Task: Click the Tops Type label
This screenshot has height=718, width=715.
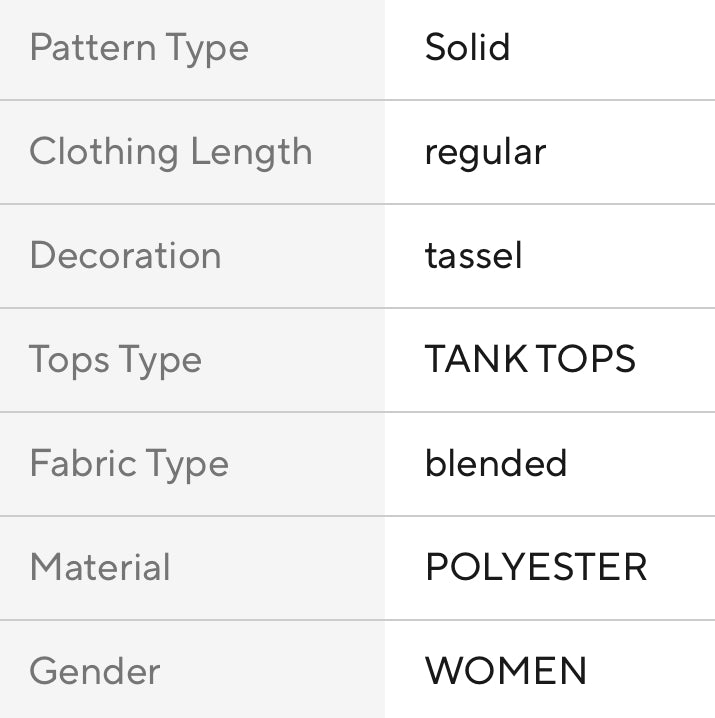Action: [115, 360]
